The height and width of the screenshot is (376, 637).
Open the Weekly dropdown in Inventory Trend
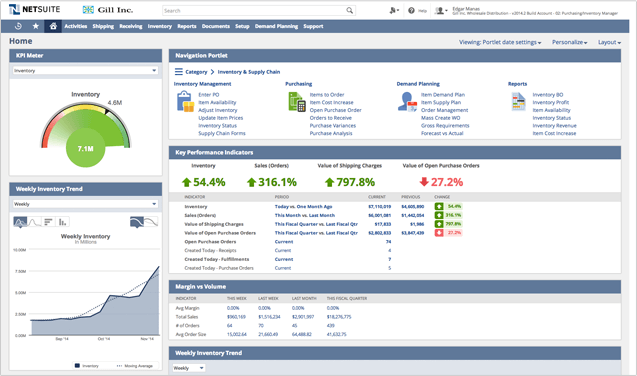click(x=85, y=204)
